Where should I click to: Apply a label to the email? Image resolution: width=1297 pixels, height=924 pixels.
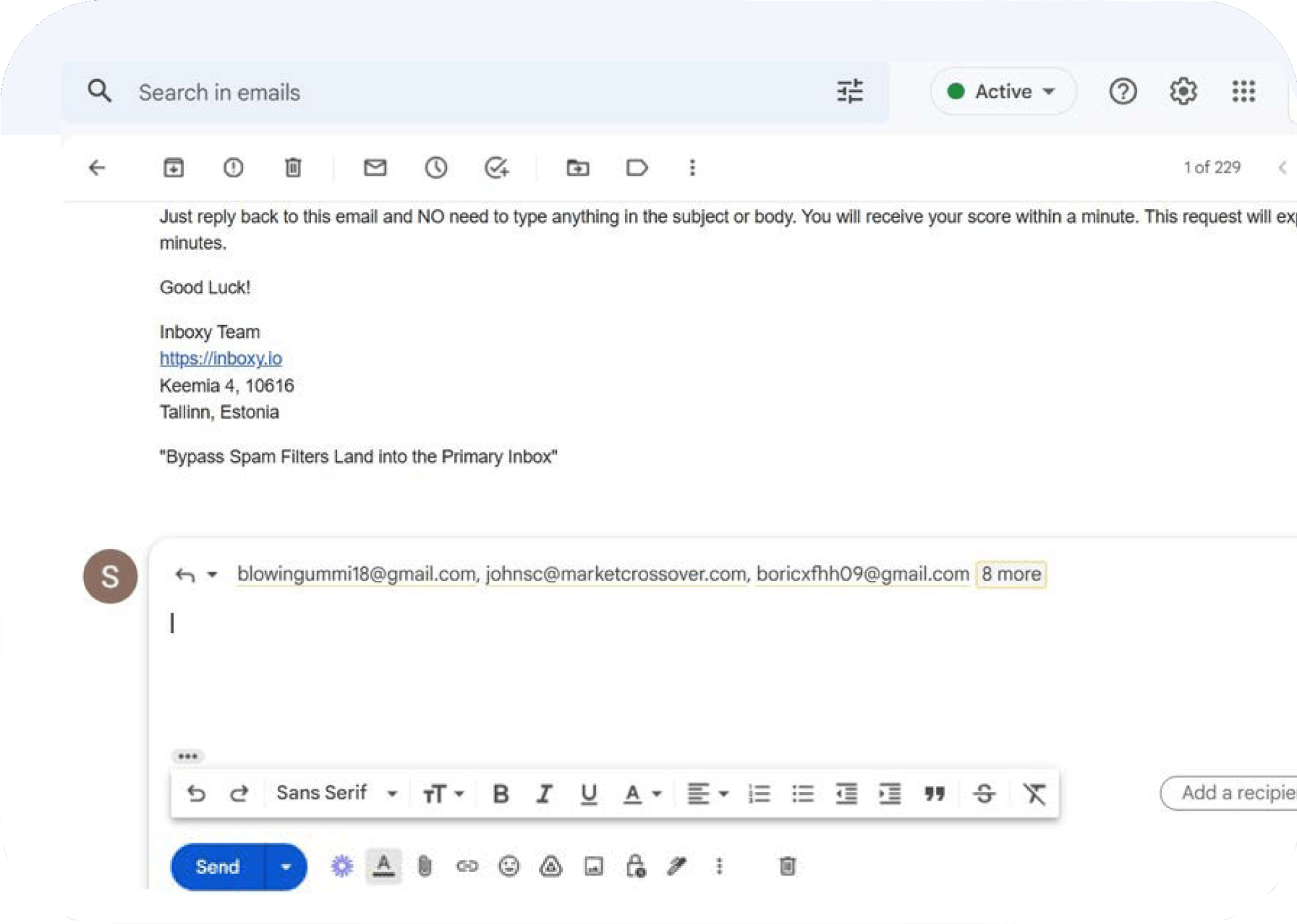(x=637, y=167)
